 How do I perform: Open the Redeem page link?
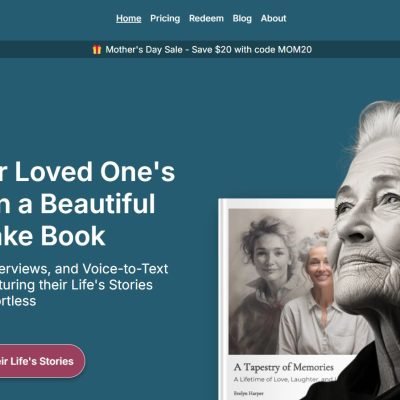coord(206,18)
